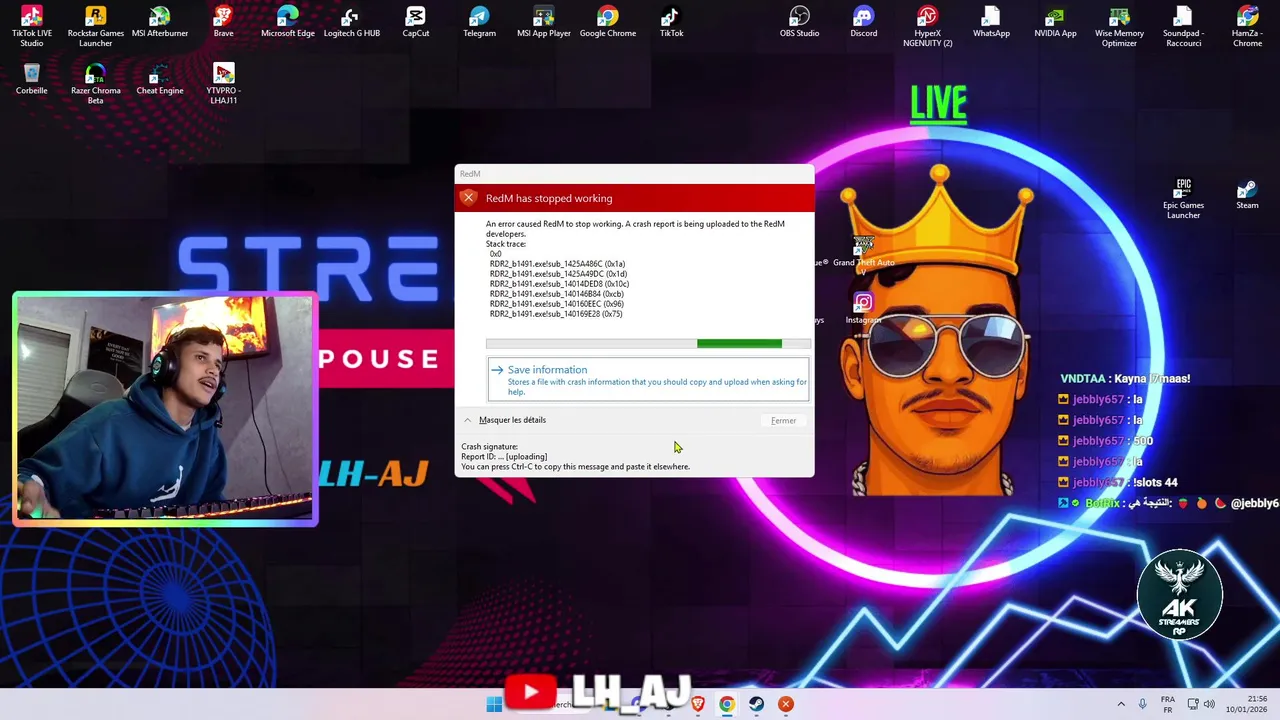Select the Brave desktop shortcut
Image resolution: width=1280 pixels, height=720 pixels.
pyautogui.click(x=224, y=22)
